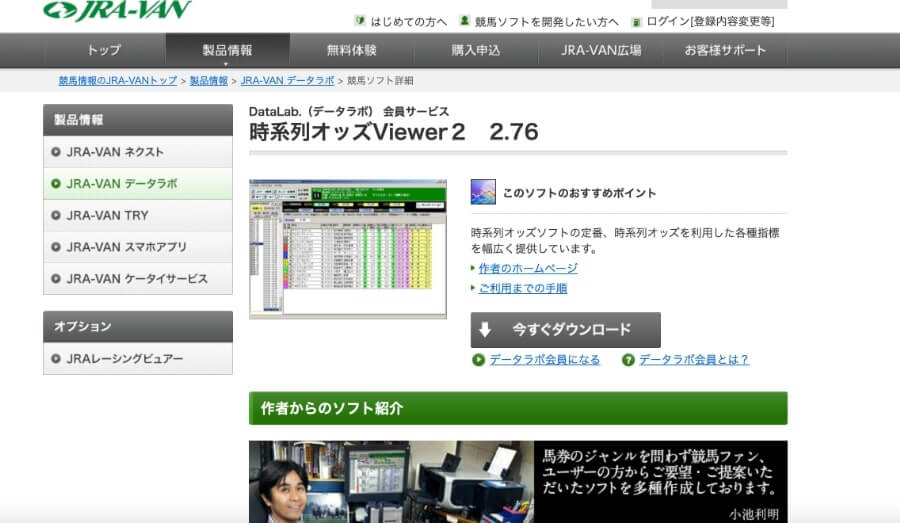The height and width of the screenshot is (523, 900).
Task: Click the 製品情報 breadcrumb link
Action: click(208, 81)
